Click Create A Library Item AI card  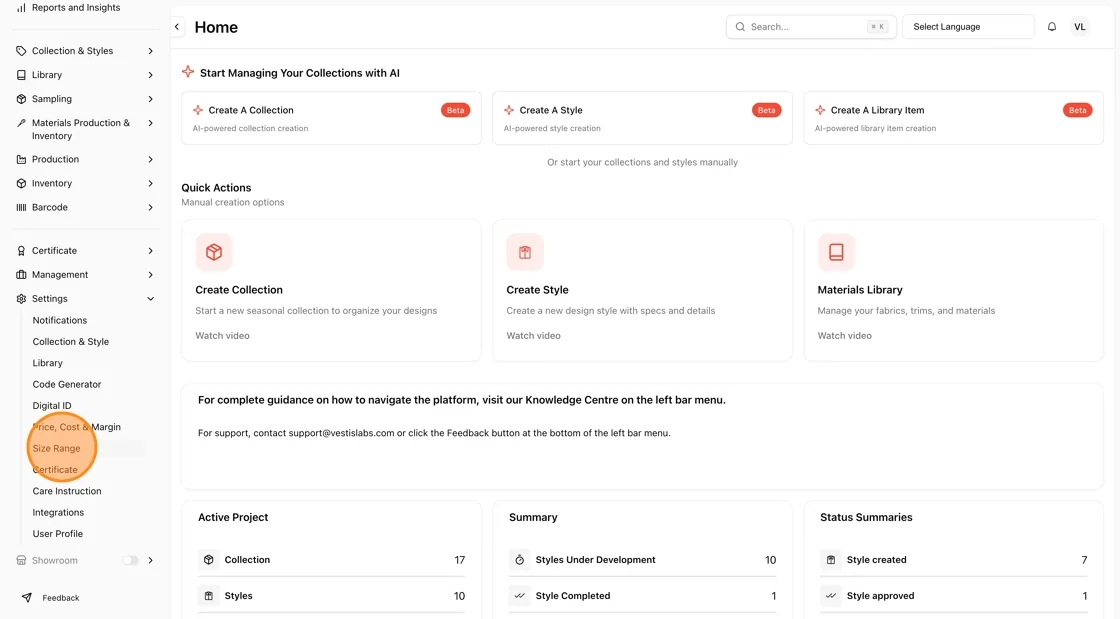click(954, 118)
